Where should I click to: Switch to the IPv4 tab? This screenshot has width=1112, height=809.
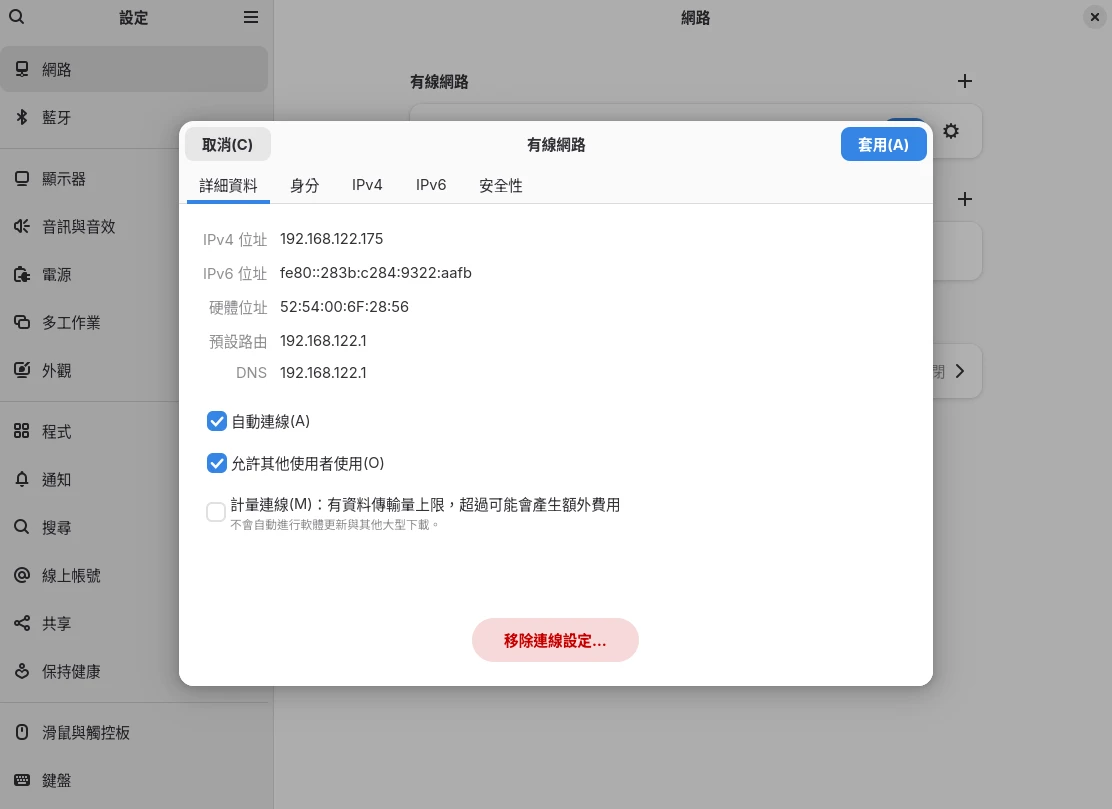coord(367,185)
